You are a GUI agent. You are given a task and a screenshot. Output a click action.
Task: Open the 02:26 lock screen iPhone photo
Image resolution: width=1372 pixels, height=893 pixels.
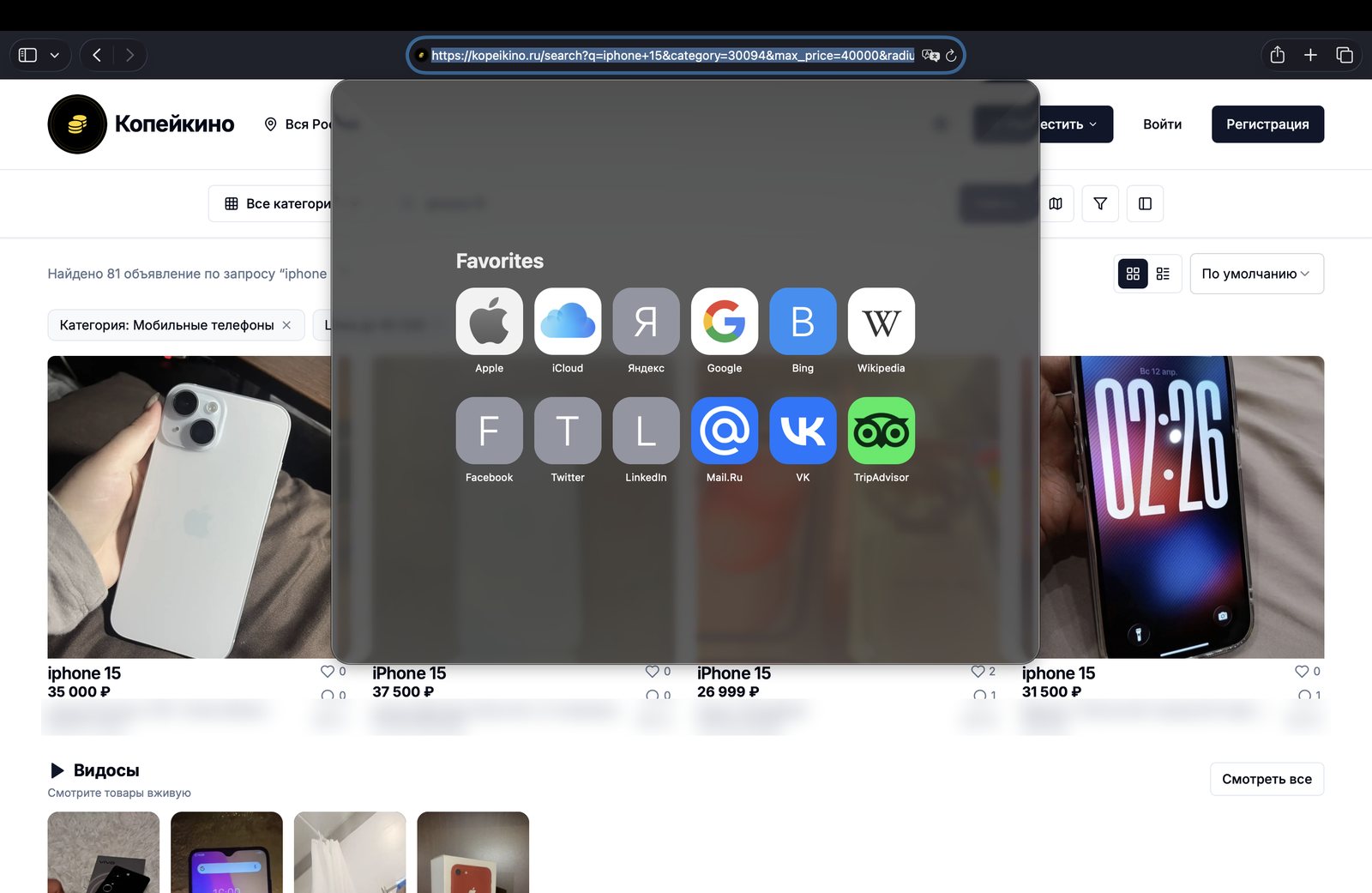point(1182,507)
